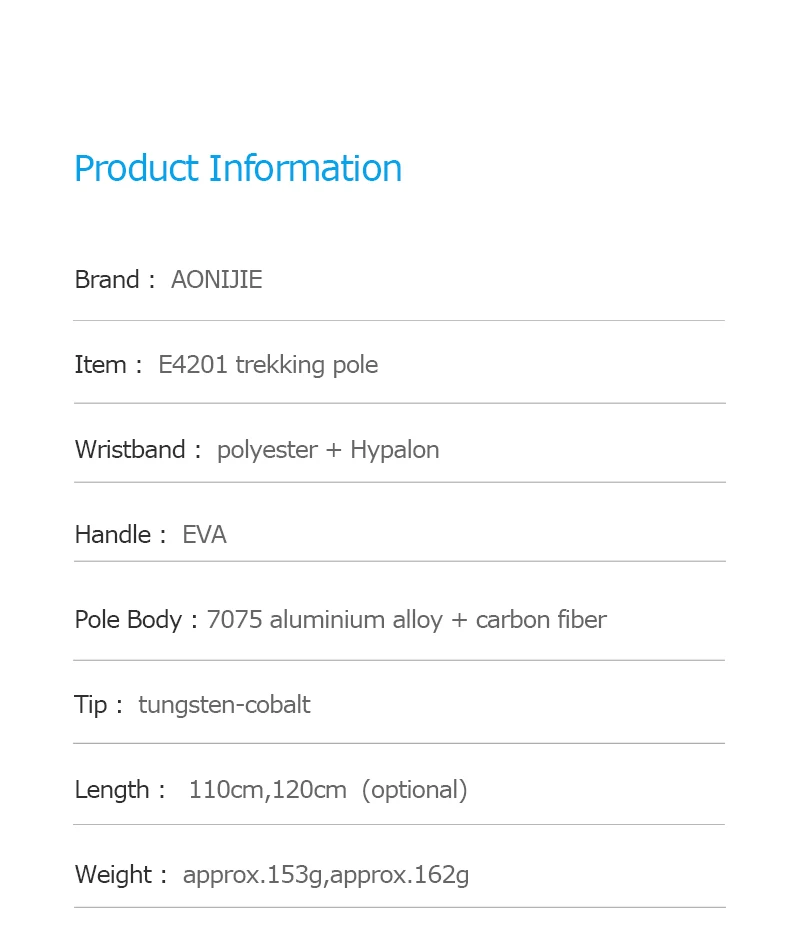Click the Tip label
790x932 pixels.
coord(91,705)
